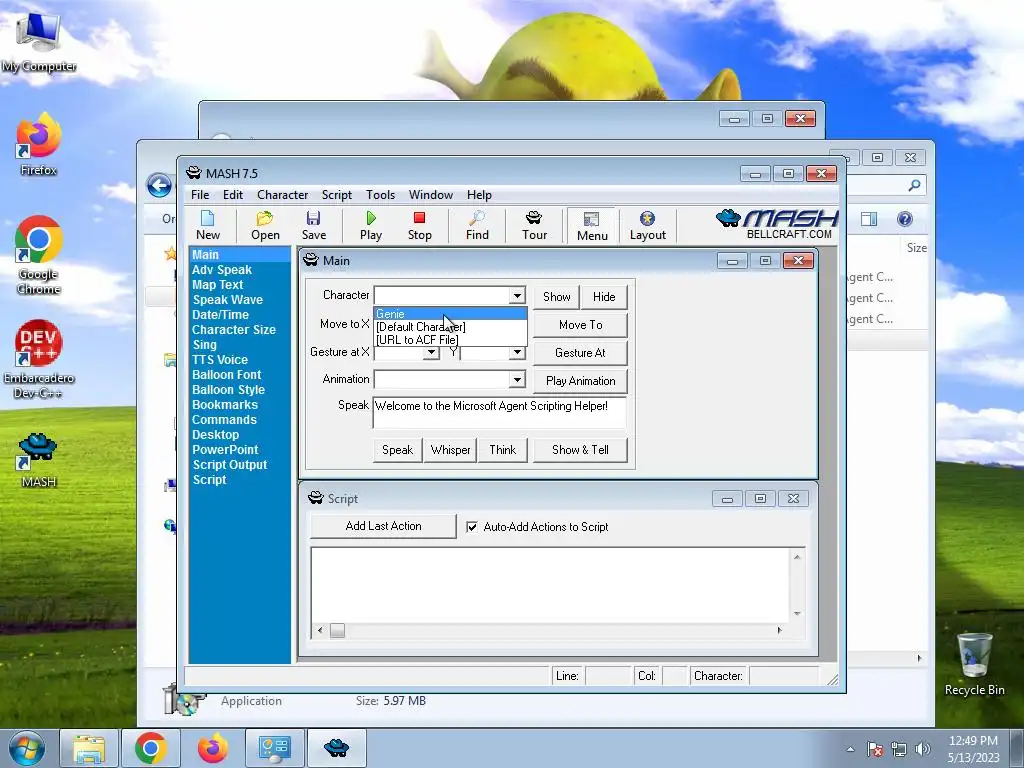Expand the Animation dropdown

[x=517, y=379]
